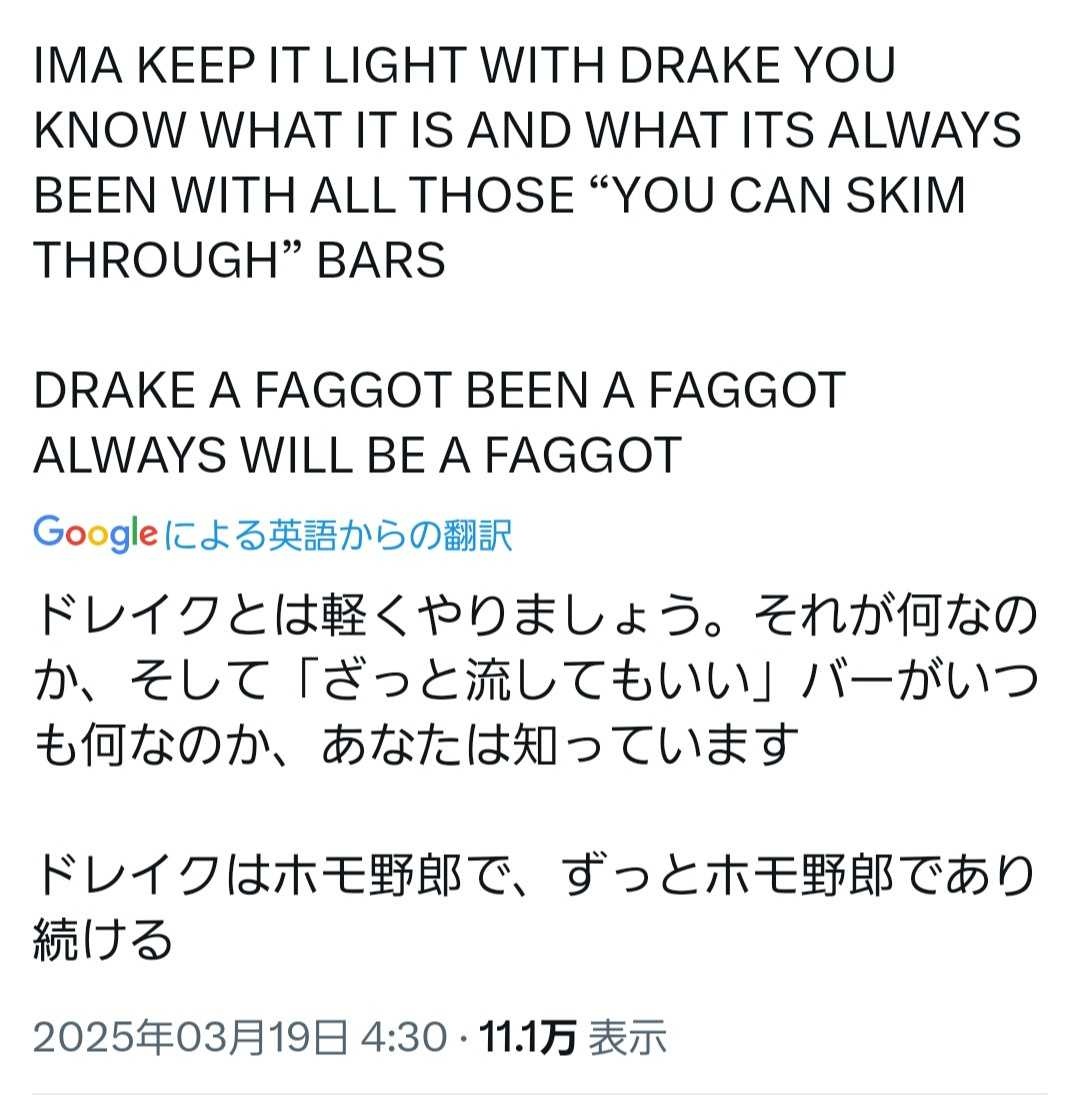Open the 'による英語からの翻訳' translation link

coord(339,535)
